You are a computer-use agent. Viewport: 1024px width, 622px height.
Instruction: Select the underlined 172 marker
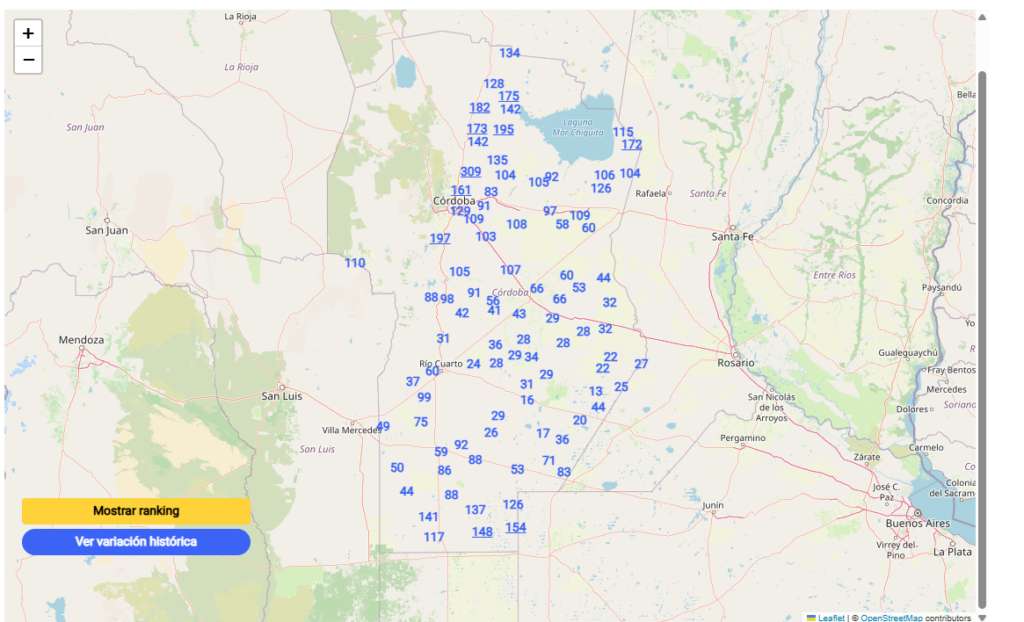pos(631,145)
